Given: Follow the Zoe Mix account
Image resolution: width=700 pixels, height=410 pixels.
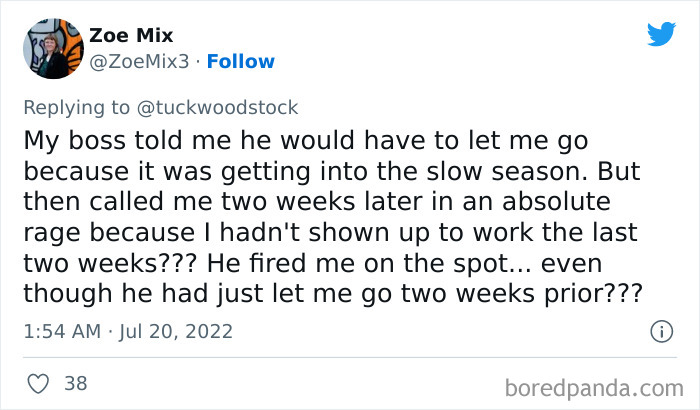Looking at the screenshot, I should click(x=241, y=61).
